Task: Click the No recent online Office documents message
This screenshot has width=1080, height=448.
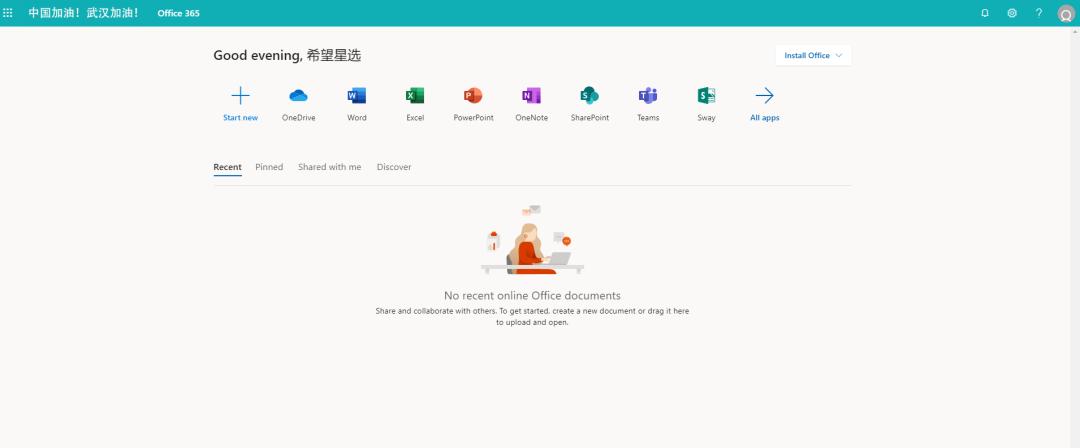Action: tap(532, 296)
